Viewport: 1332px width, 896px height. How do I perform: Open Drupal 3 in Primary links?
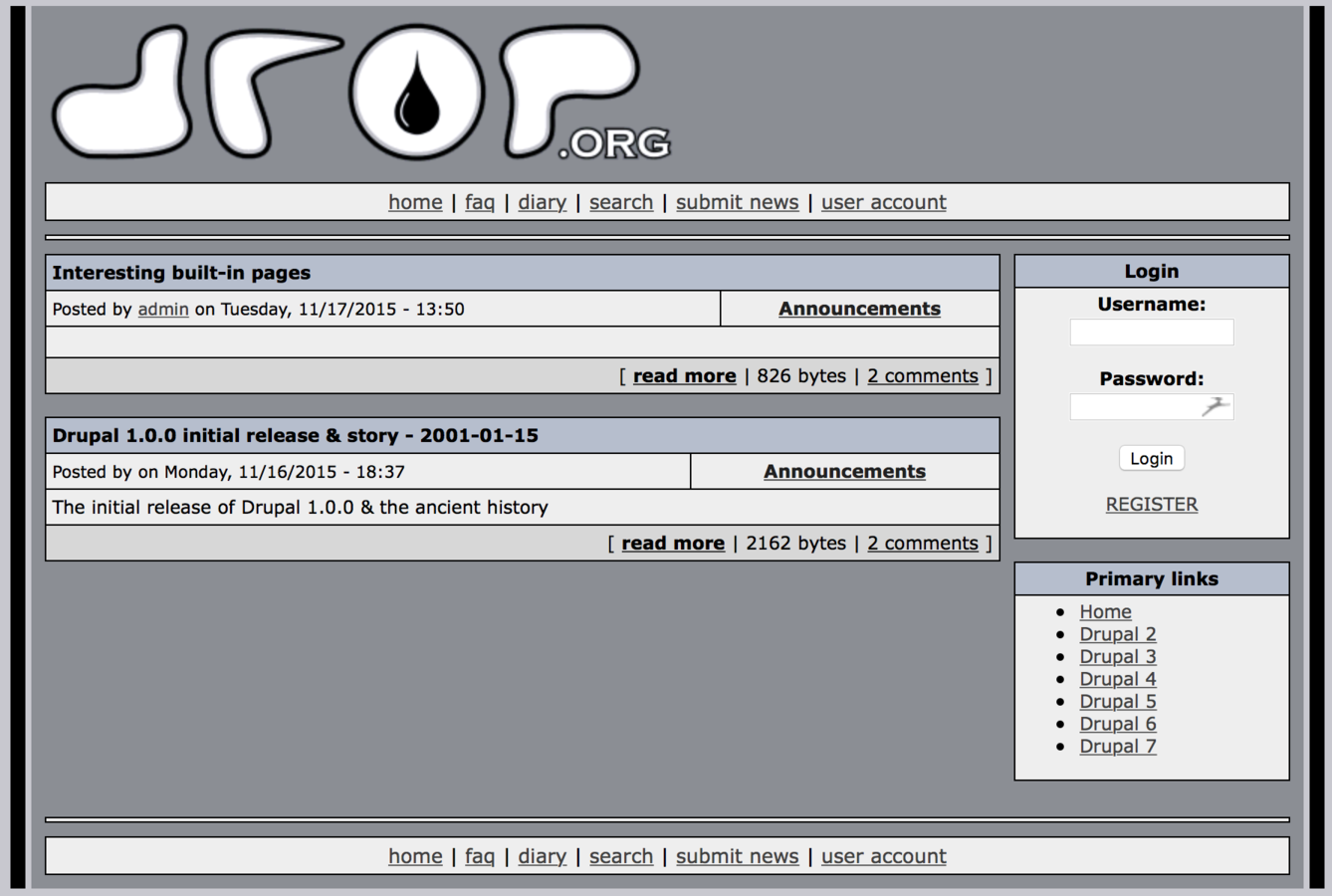click(x=1118, y=656)
